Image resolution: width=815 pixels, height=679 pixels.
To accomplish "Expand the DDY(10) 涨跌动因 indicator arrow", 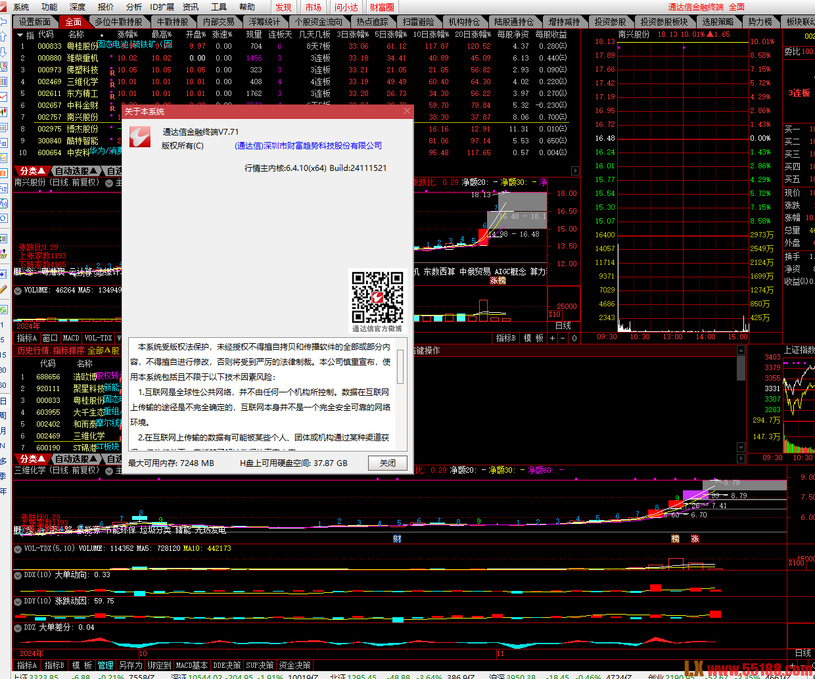I will (x=18, y=602).
